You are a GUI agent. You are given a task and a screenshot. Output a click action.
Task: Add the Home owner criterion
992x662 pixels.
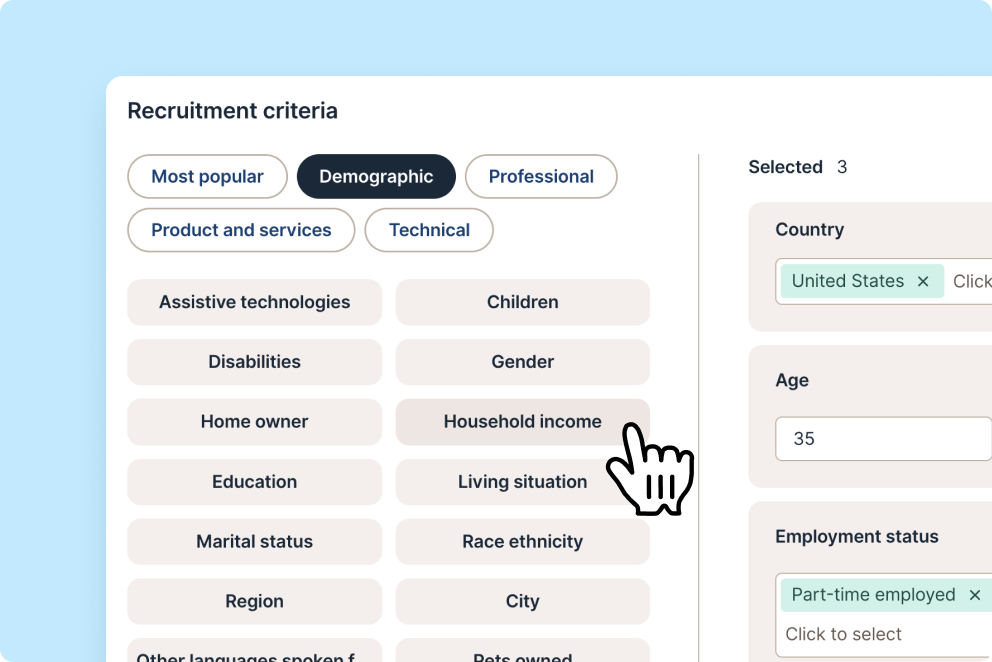point(254,422)
